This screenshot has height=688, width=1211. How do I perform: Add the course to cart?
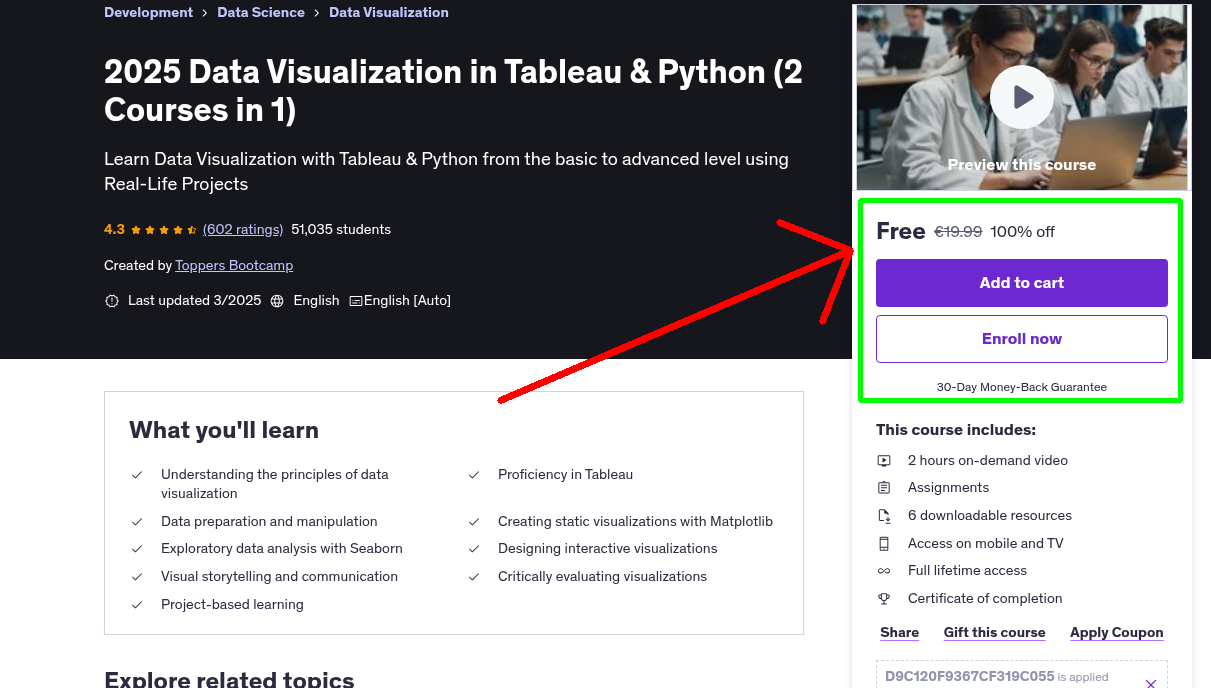(1021, 283)
